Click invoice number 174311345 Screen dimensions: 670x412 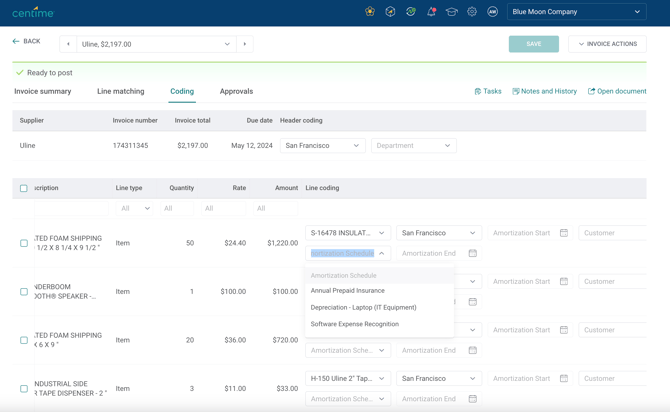coord(130,145)
